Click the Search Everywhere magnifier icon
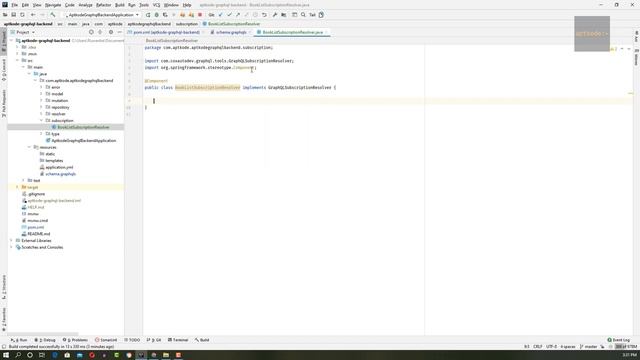The image size is (640, 360). (303, 15)
